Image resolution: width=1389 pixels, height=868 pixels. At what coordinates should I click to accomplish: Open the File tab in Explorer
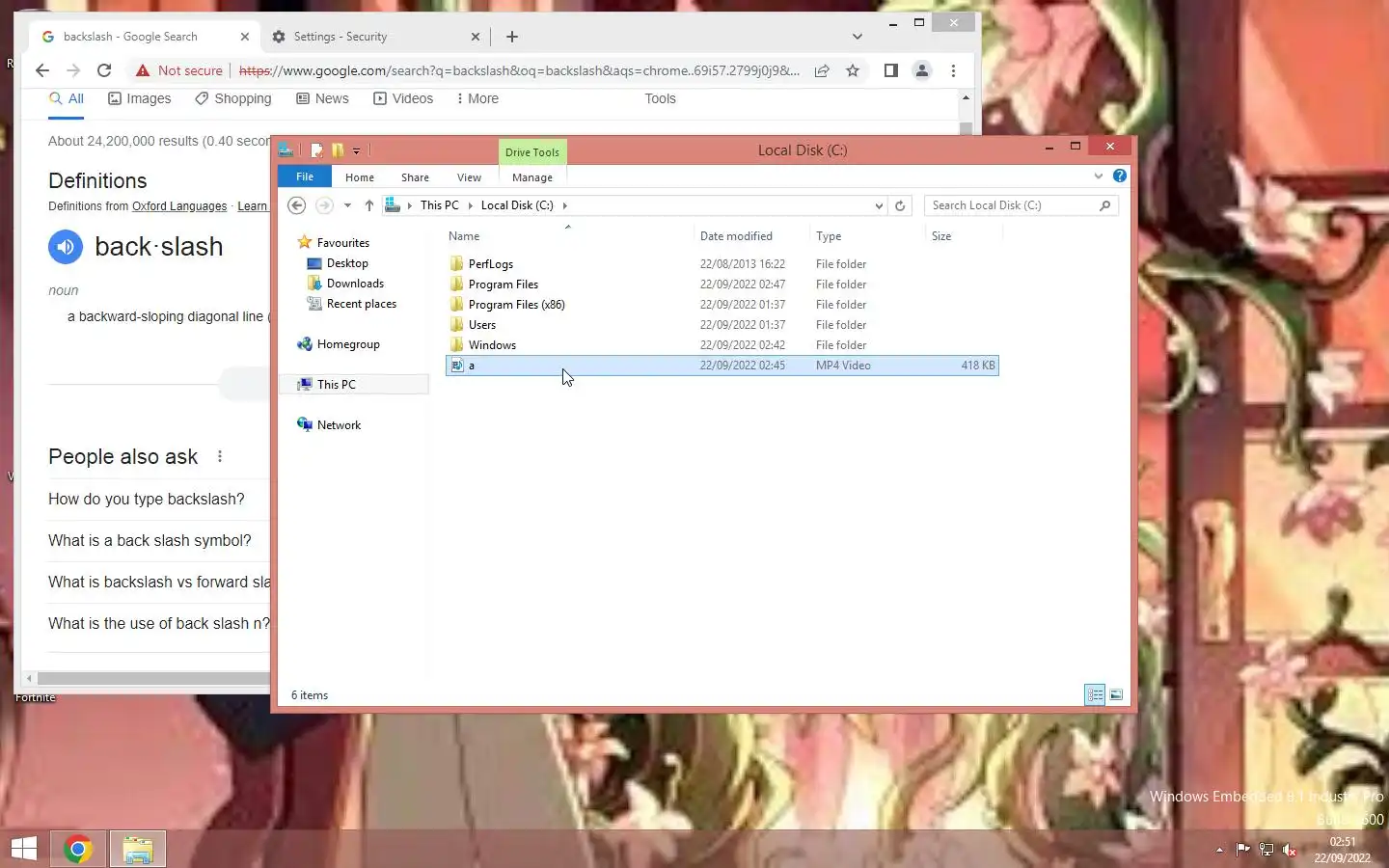tap(305, 176)
